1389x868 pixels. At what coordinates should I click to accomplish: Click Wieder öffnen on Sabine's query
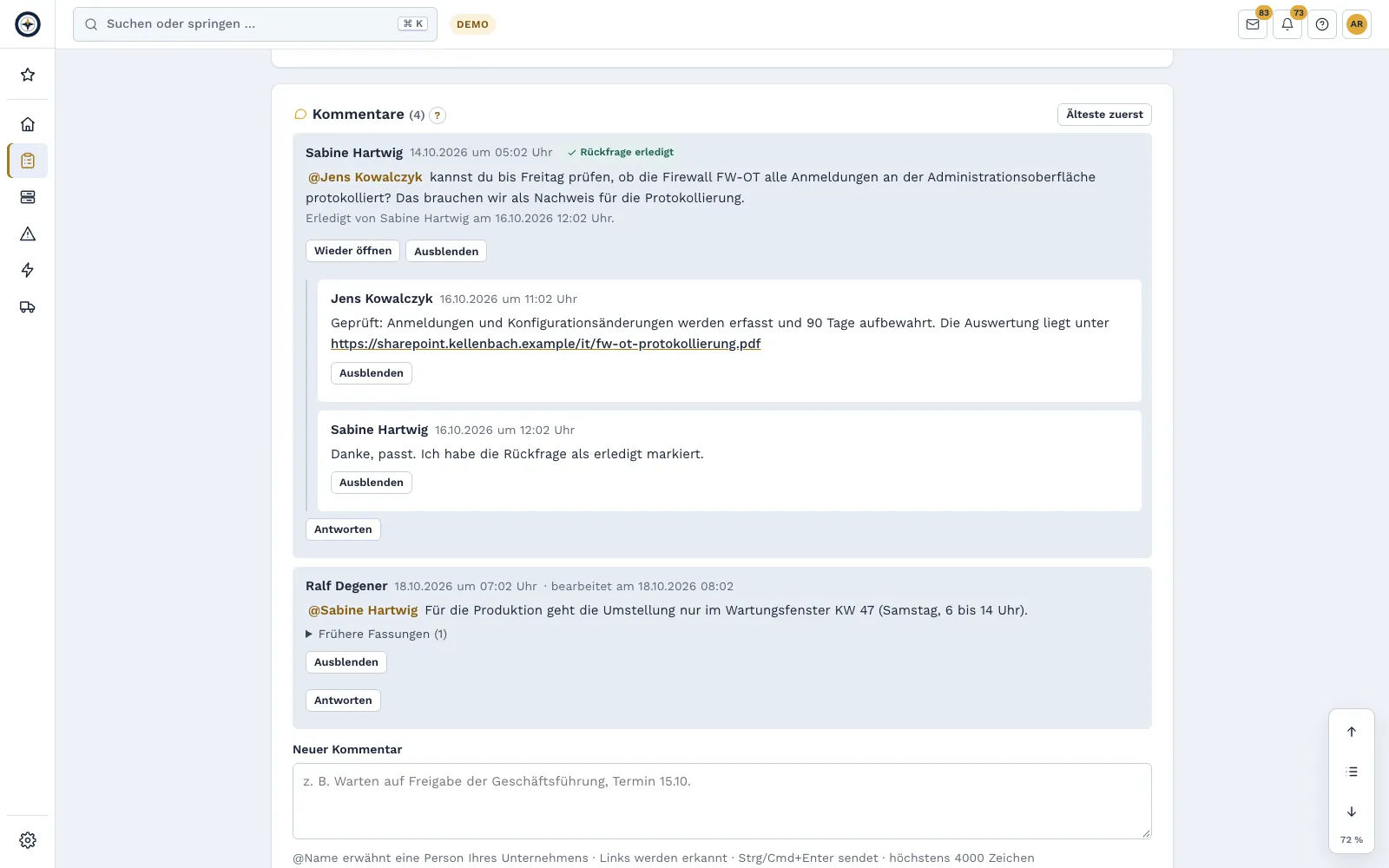tap(352, 251)
